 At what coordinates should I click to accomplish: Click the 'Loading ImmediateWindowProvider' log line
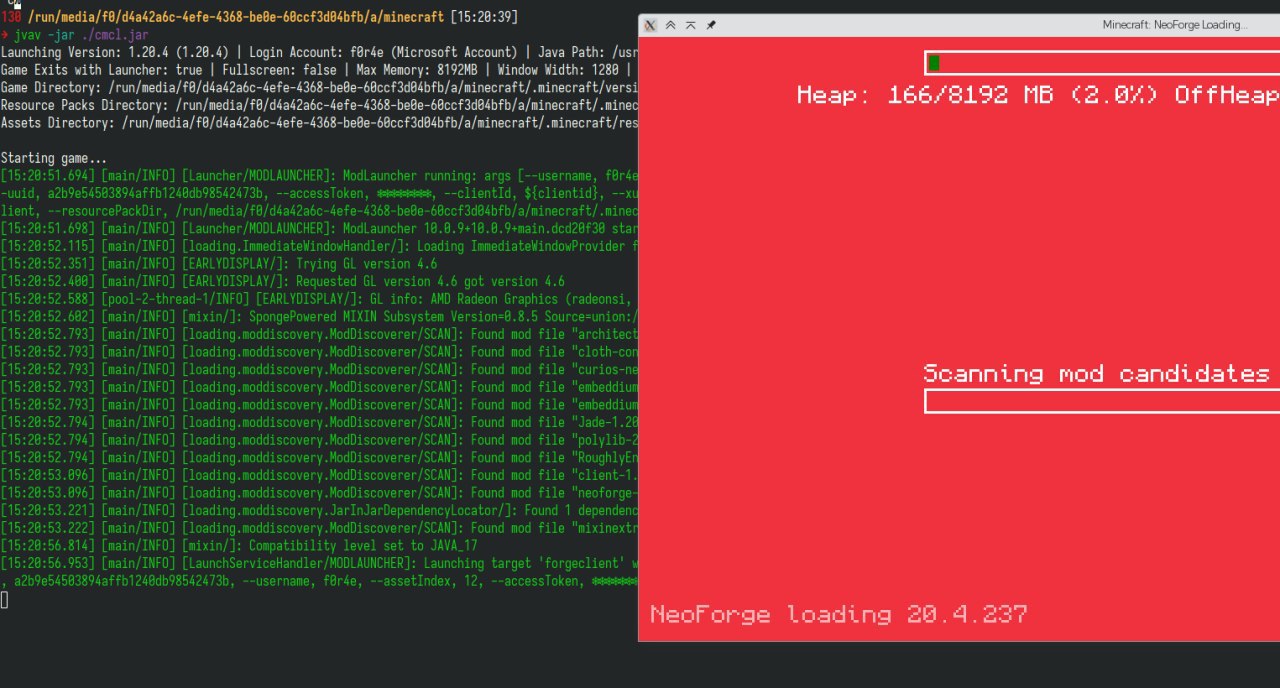click(319, 246)
